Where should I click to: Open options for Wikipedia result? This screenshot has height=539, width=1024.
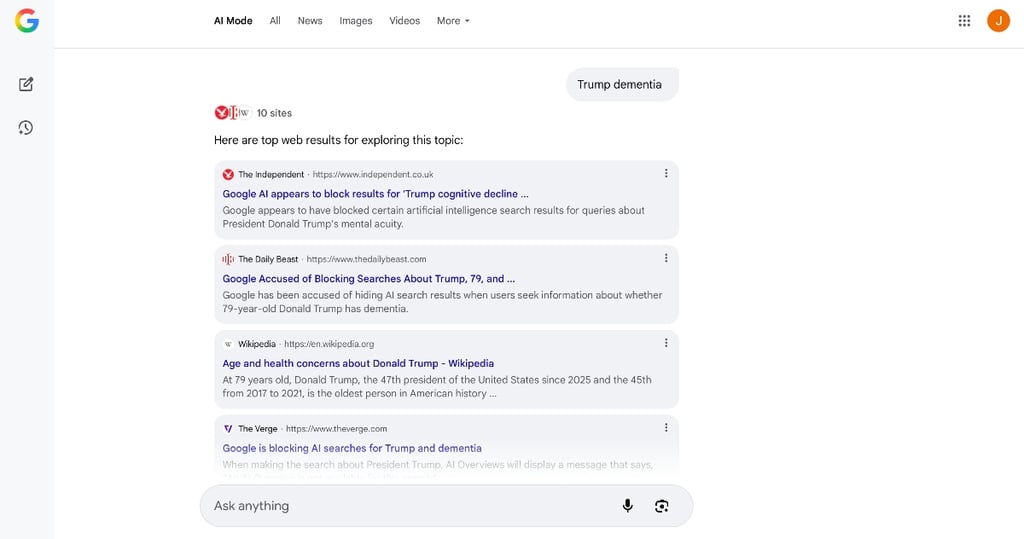[665, 343]
